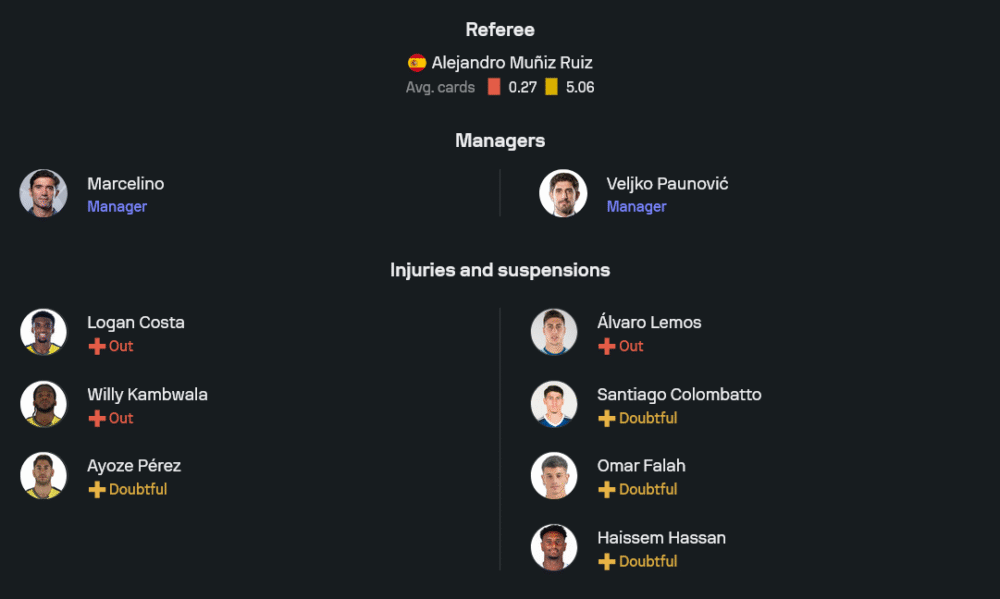
Task: Open manager Marcelino's name link
Action: coord(125,184)
